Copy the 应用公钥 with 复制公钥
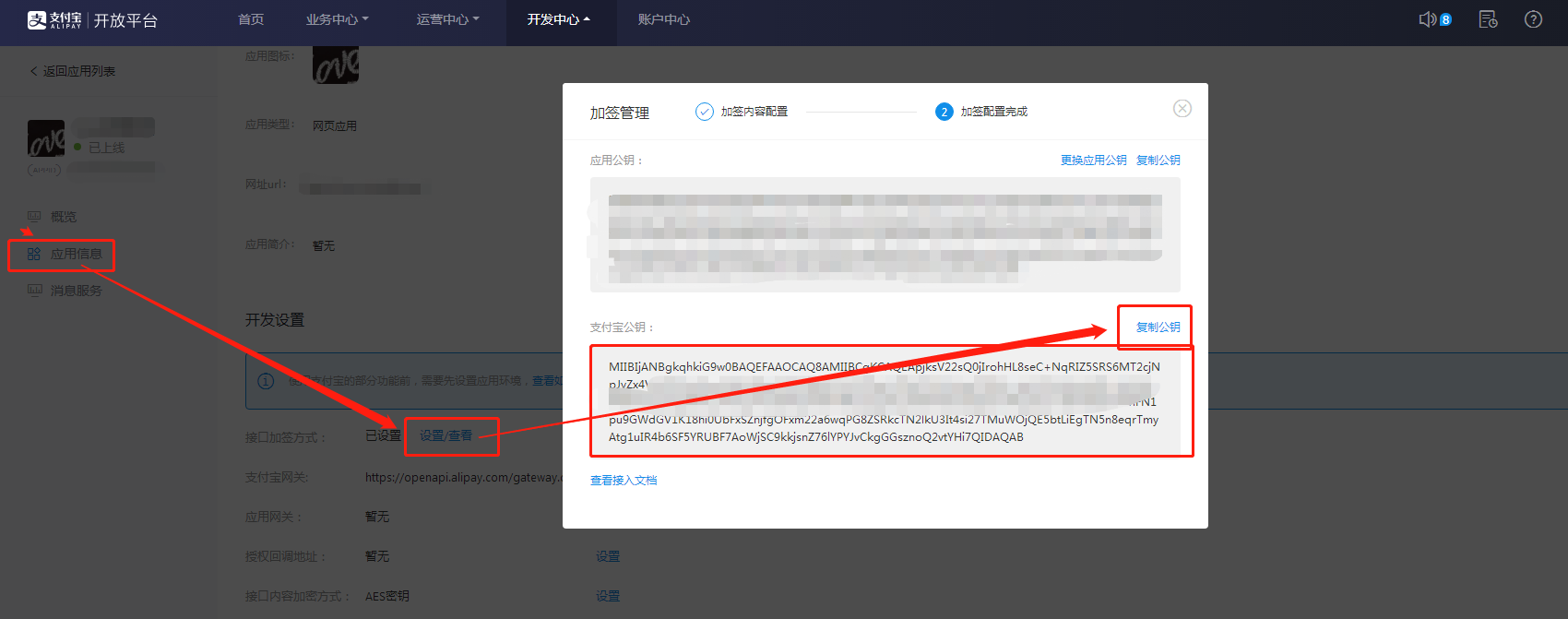1568x619 pixels. [x=1158, y=161]
